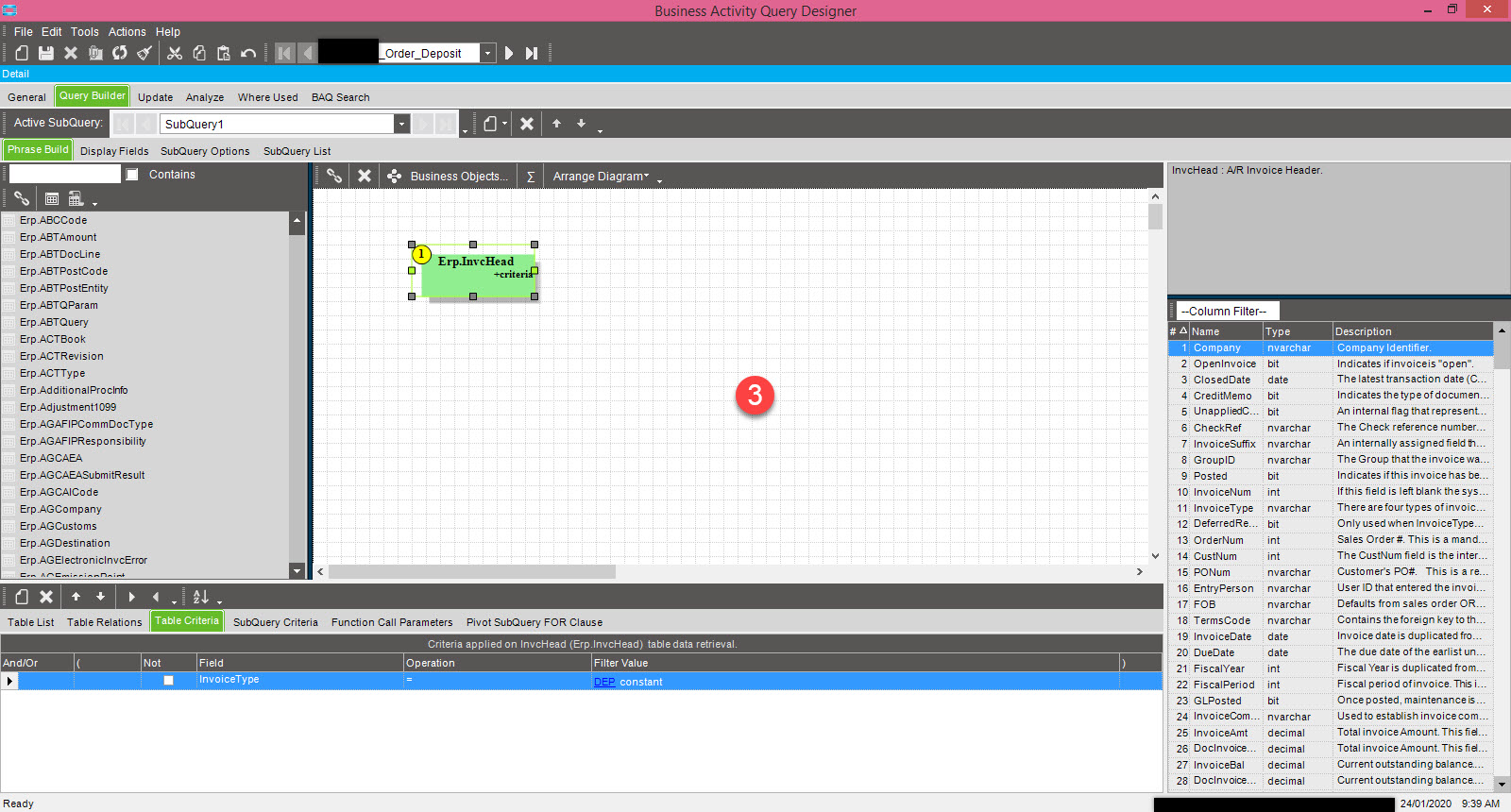Click the A-Z sort icon in criteria toolbar
This screenshot has width=1511, height=812.
tap(200, 597)
